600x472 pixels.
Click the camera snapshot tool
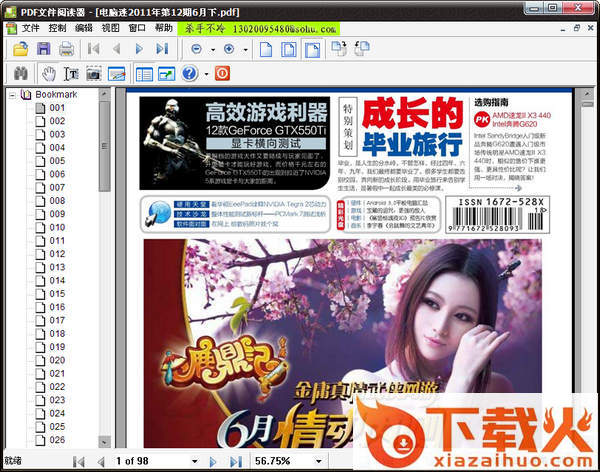tap(94, 74)
